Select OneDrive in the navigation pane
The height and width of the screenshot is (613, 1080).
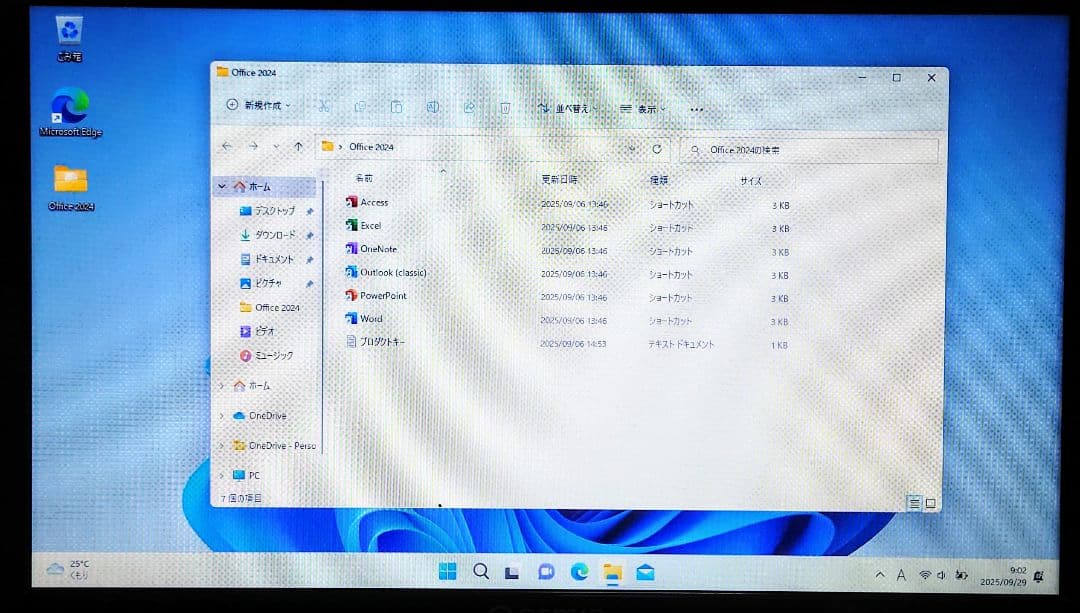pyautogui.click(x=267, y=415)
